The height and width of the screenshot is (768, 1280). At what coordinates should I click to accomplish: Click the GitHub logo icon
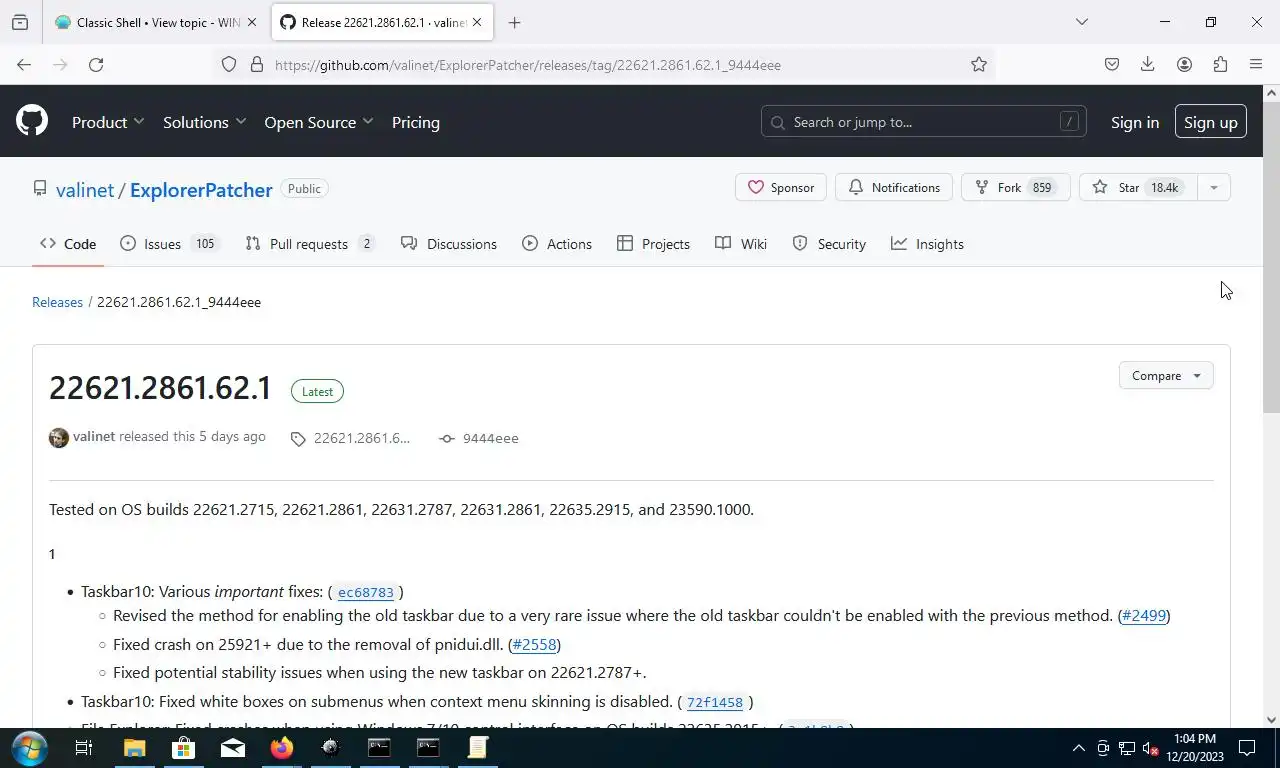(32, 122)
